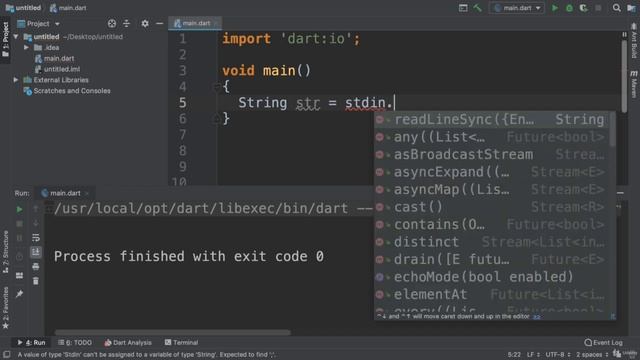The image size is (640, 360).
Task: Open Dart Analysis tab
Action: (128, 342)
